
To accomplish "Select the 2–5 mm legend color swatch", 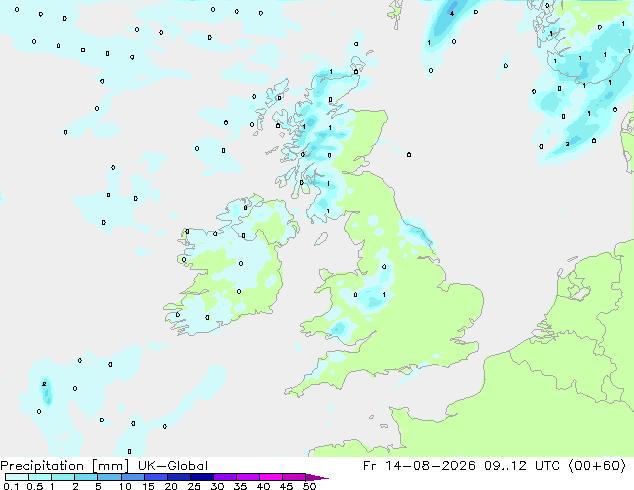I will [86, 477].
